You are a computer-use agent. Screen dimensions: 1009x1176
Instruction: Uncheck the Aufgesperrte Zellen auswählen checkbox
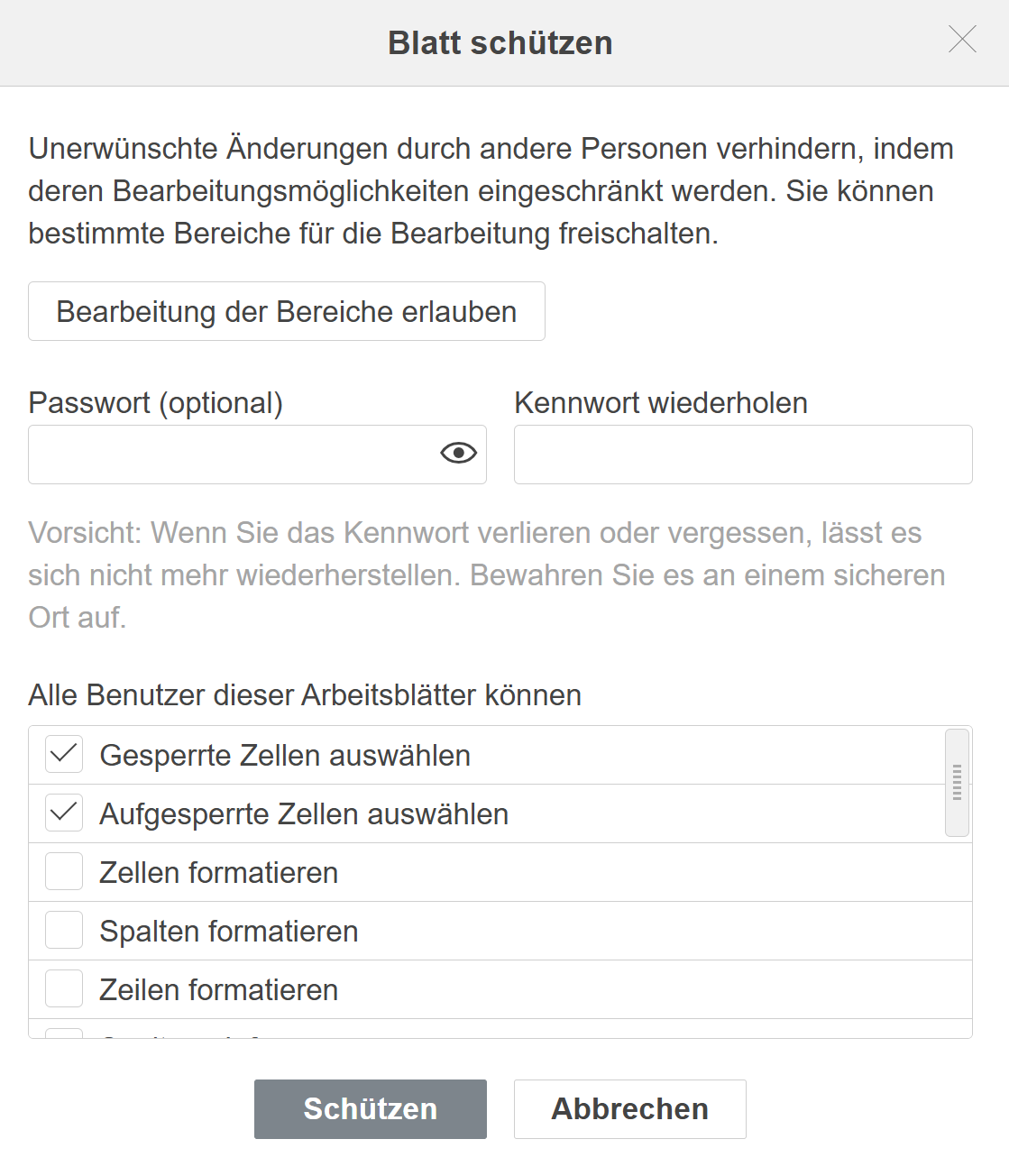64,813
